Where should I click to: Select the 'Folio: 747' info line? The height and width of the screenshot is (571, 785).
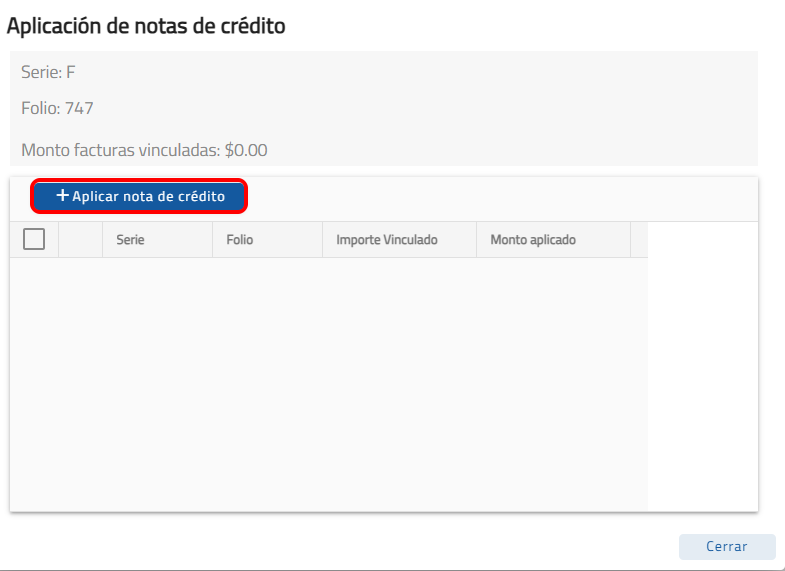tap(57, 108)
